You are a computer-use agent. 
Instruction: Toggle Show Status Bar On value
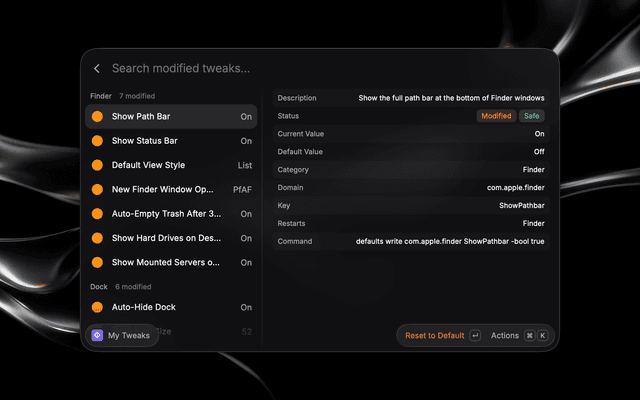click(246, 141)
